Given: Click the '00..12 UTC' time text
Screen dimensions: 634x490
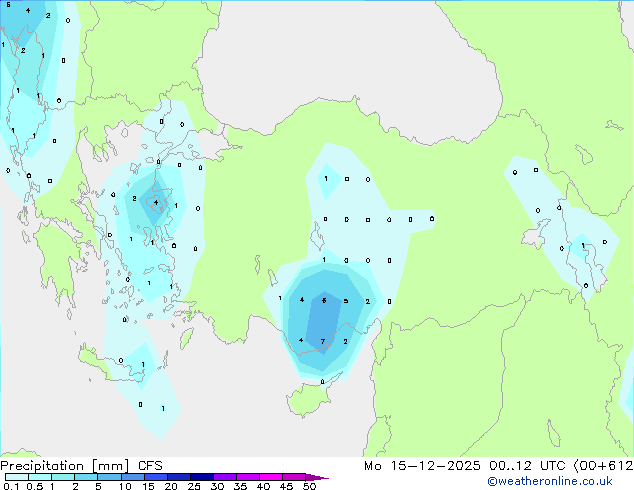Looking at the screenshot, I should 527,466.
